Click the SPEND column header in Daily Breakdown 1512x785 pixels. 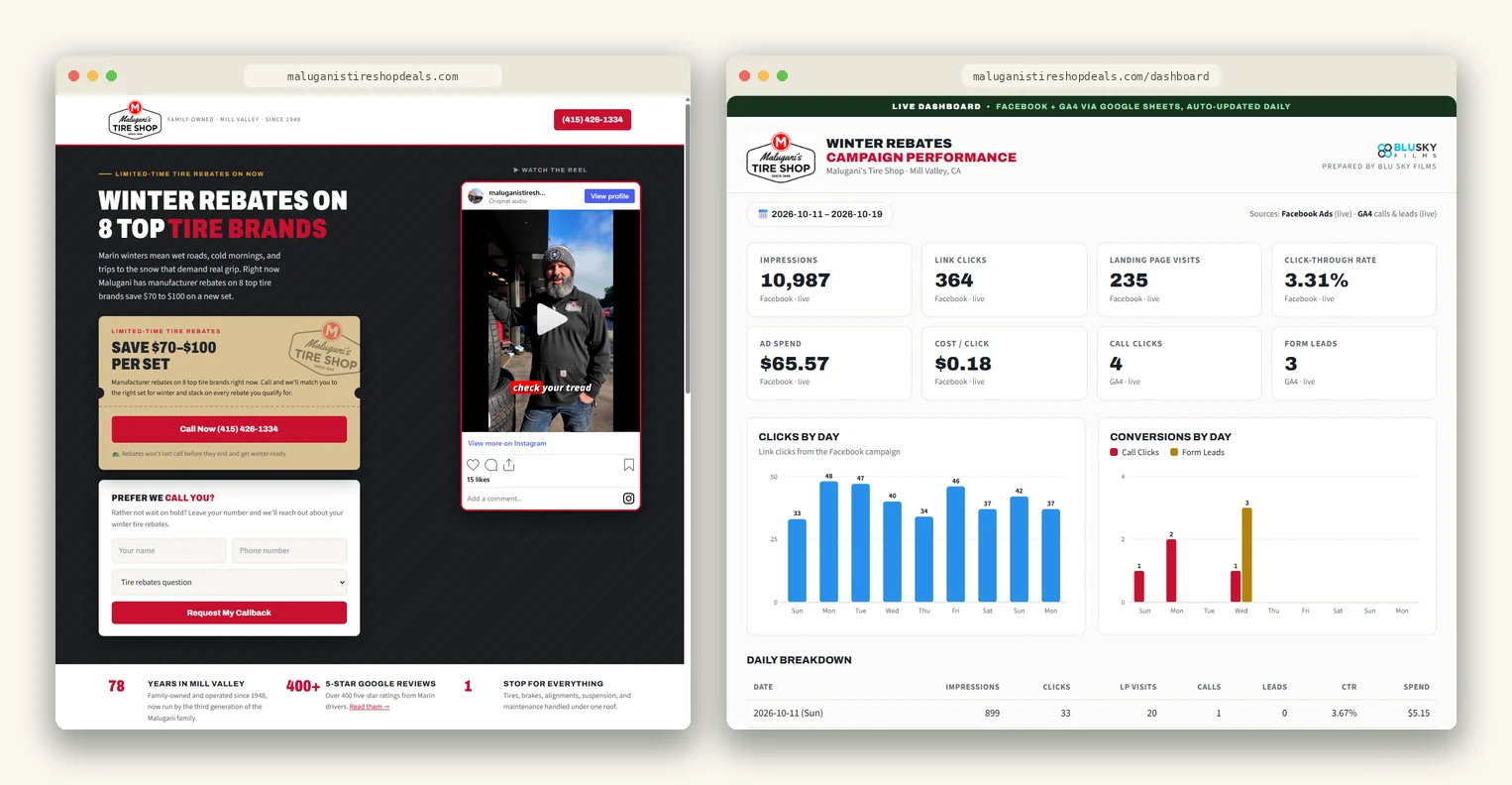pos(1416,687)
